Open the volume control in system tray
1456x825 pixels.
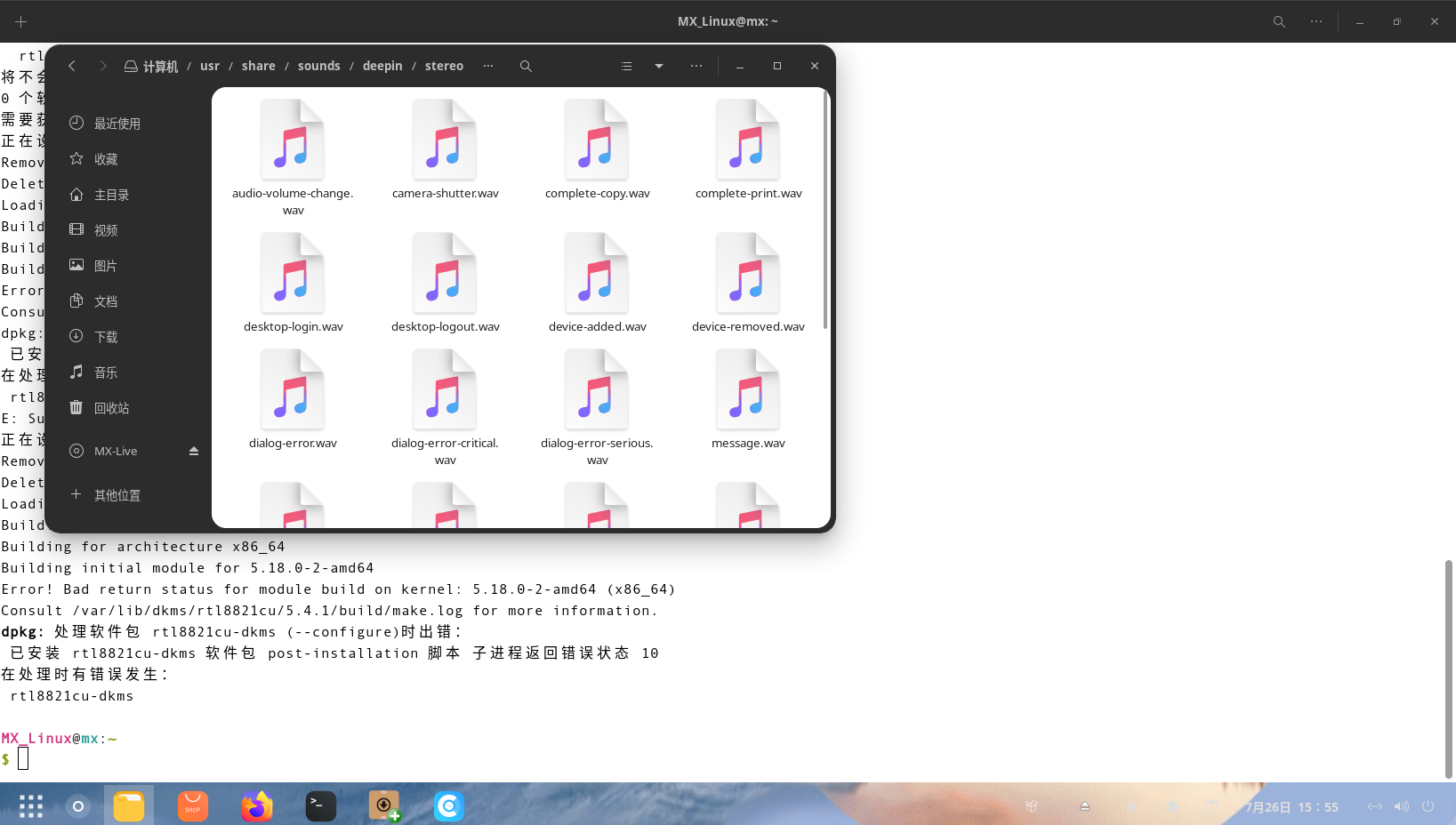[x=1401, y=806]
